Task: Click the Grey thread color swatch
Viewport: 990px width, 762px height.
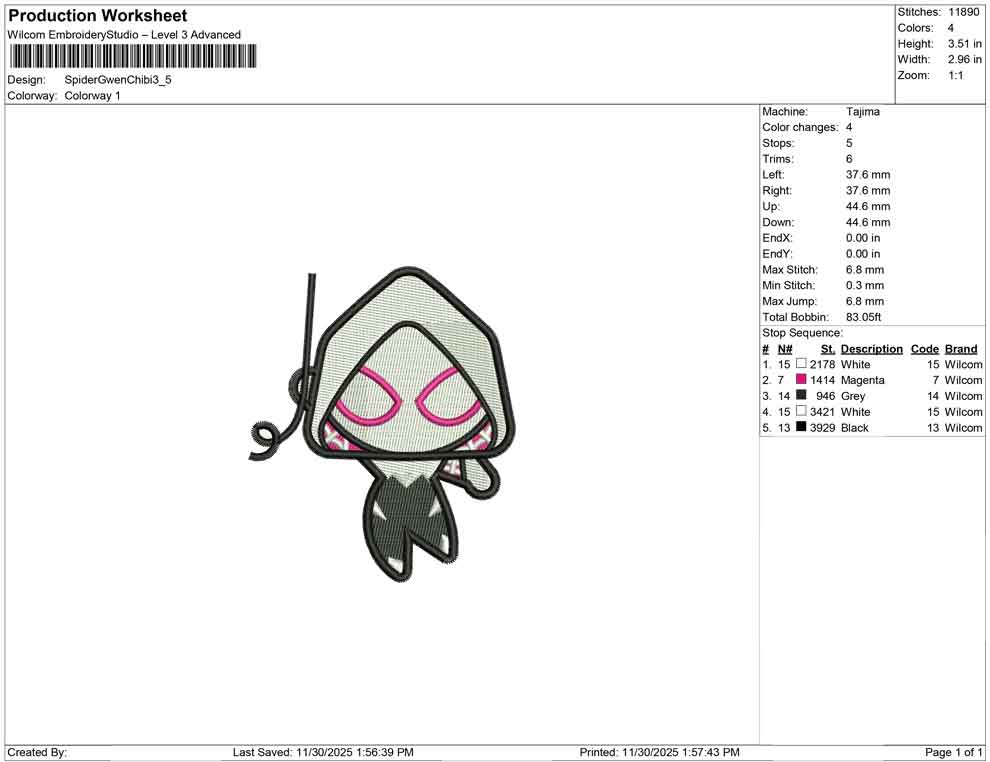Action: pyautogui.click(x=801, y=396)
